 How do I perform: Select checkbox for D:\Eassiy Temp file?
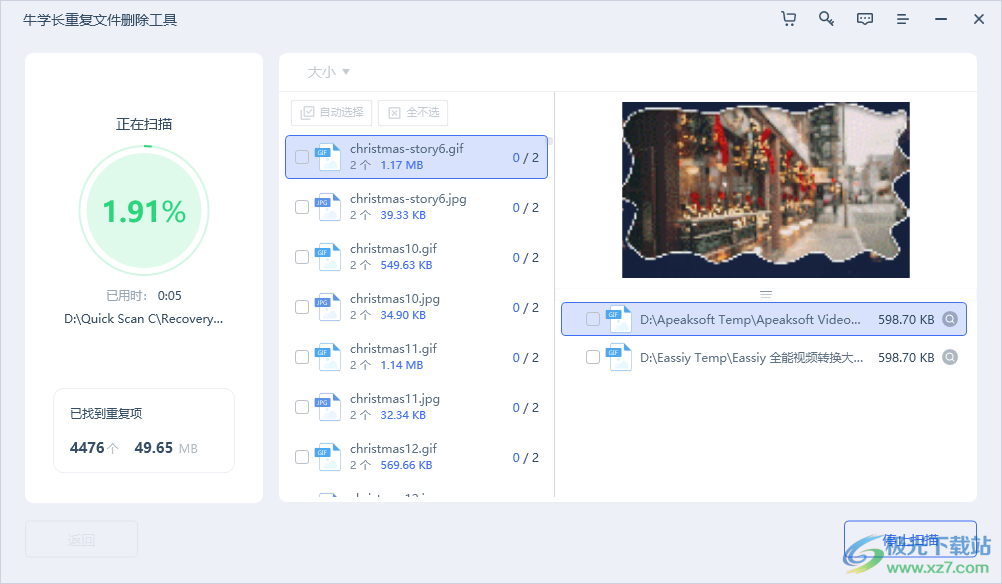593,357
